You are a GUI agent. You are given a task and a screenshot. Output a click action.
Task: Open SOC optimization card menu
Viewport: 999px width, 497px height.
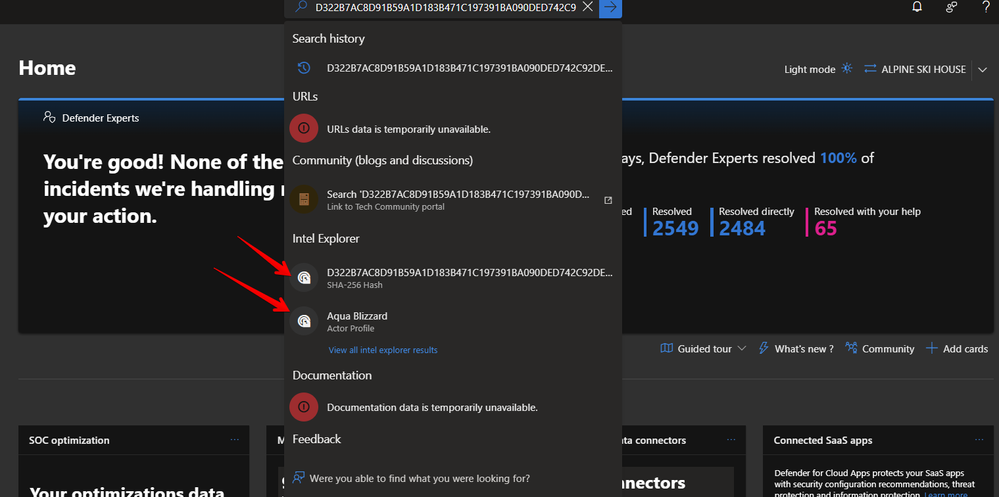click(x=234, y=440)
